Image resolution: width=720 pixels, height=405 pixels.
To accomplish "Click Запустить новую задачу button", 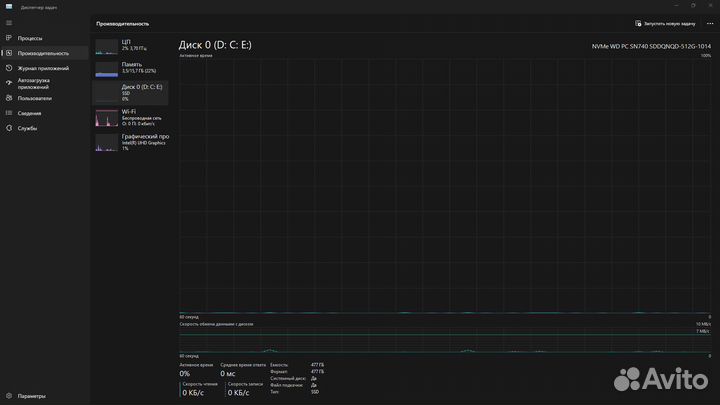I will point(665,22).
